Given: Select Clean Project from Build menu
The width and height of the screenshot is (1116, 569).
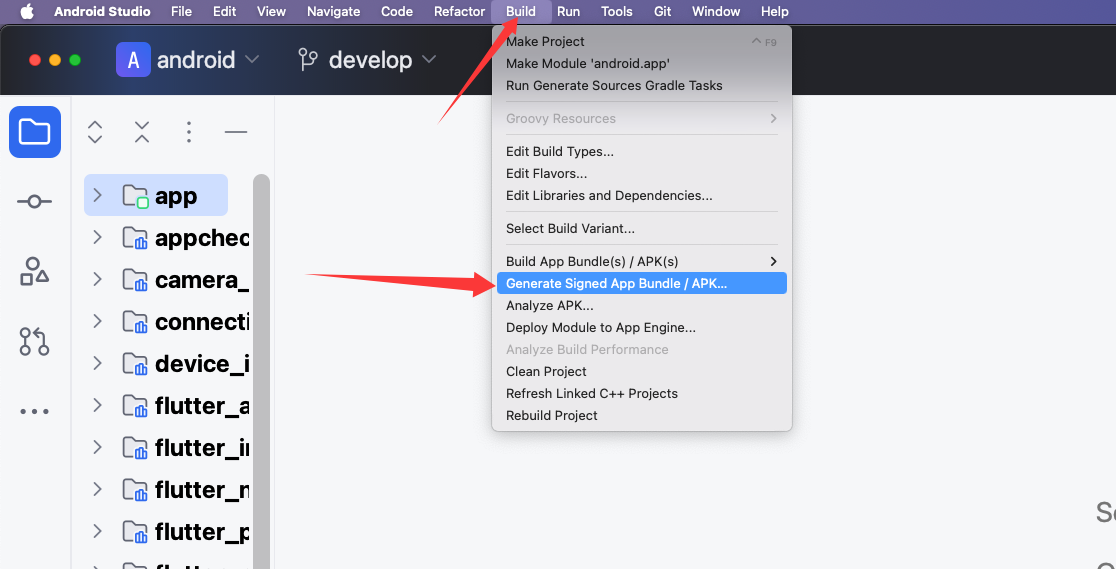Looking at the screenshot, I should click(x=546, y=371).
